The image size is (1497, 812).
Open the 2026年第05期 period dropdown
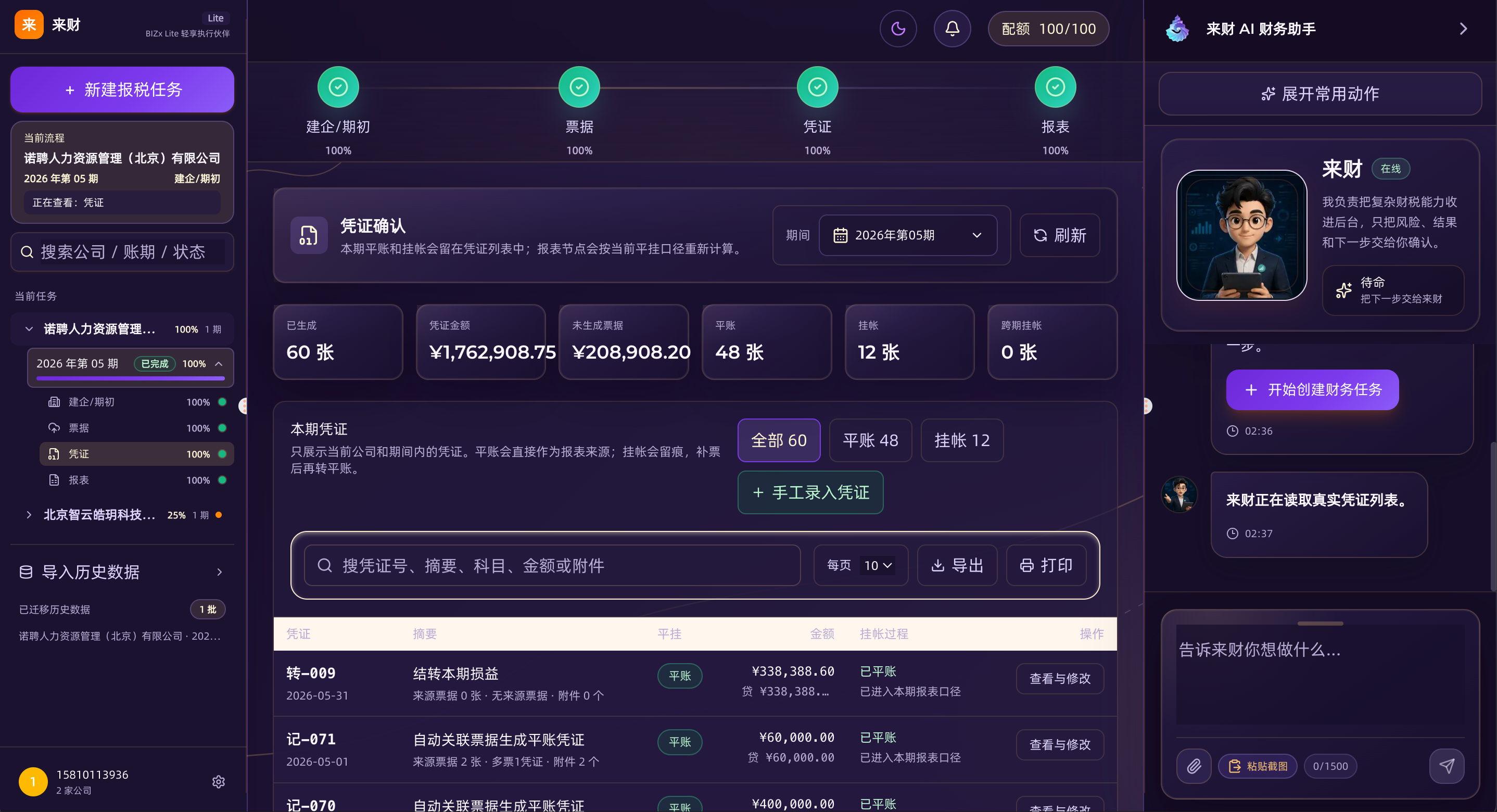[x=908, y=235]
